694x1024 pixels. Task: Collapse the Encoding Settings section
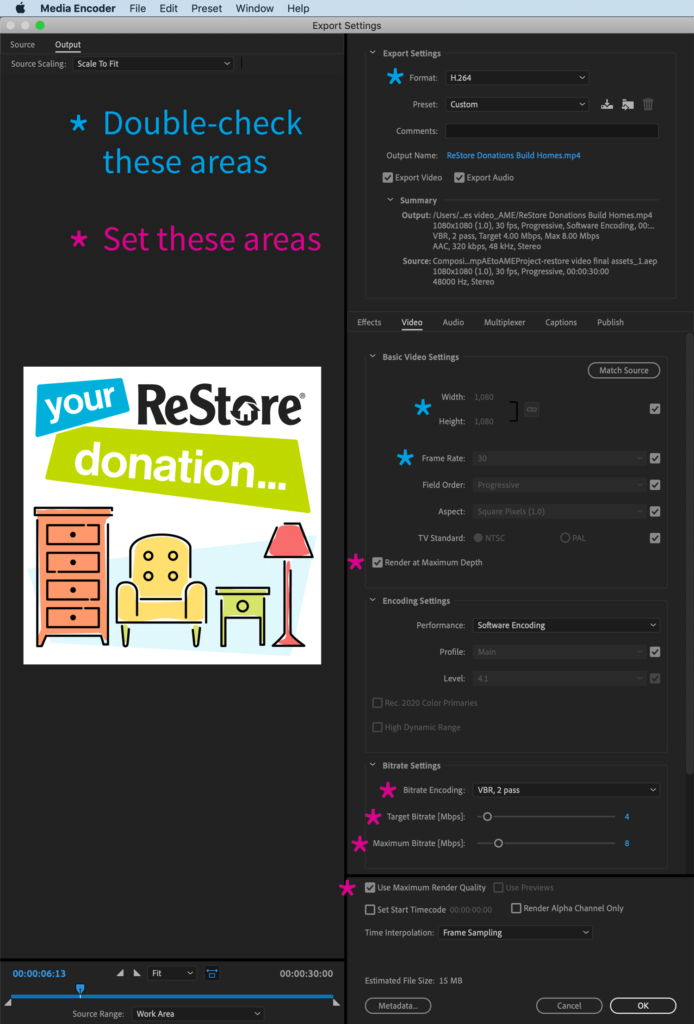point(373,600)
